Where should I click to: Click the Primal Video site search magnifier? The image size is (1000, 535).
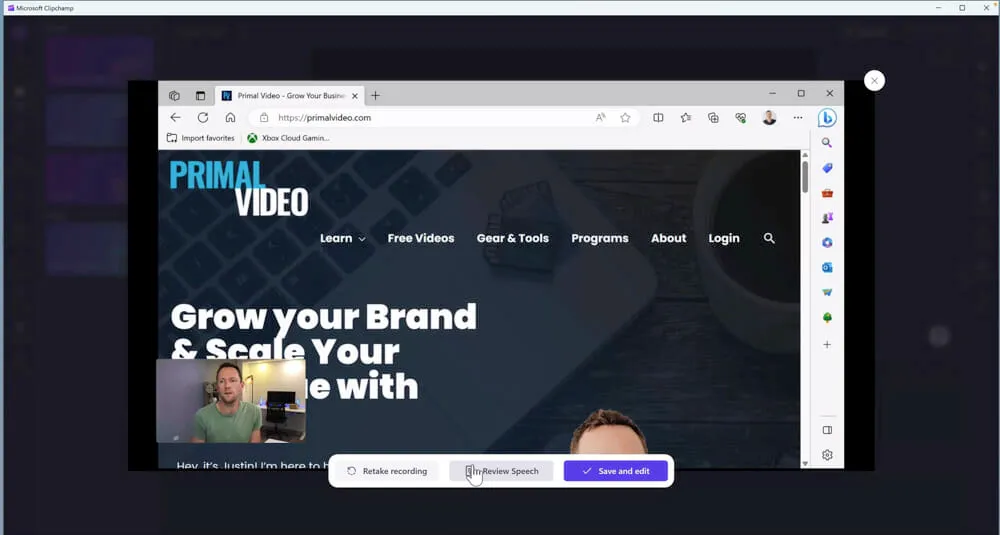(x=769, y=238)
